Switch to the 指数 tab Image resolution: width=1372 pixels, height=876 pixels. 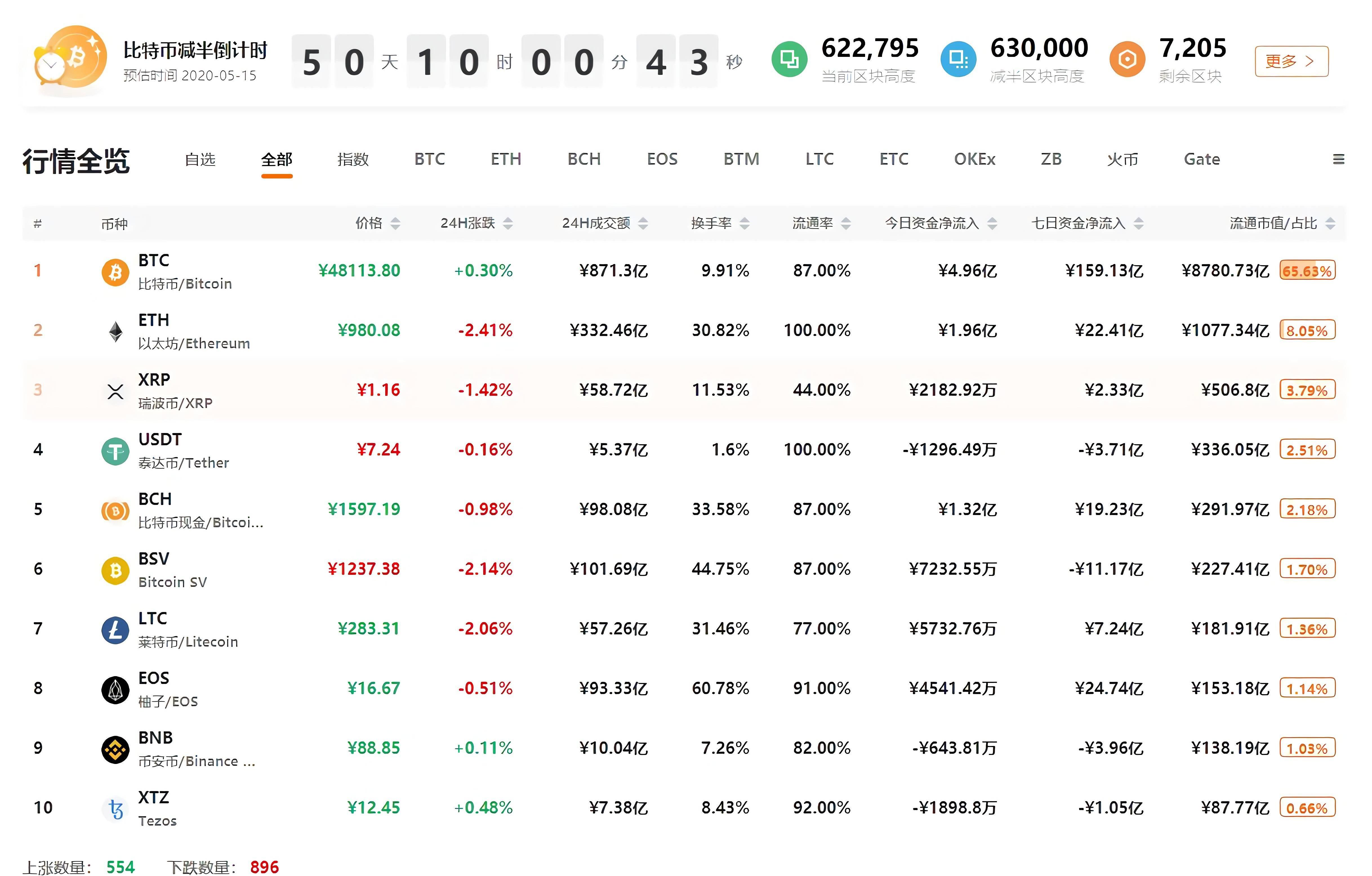[353, 160]
